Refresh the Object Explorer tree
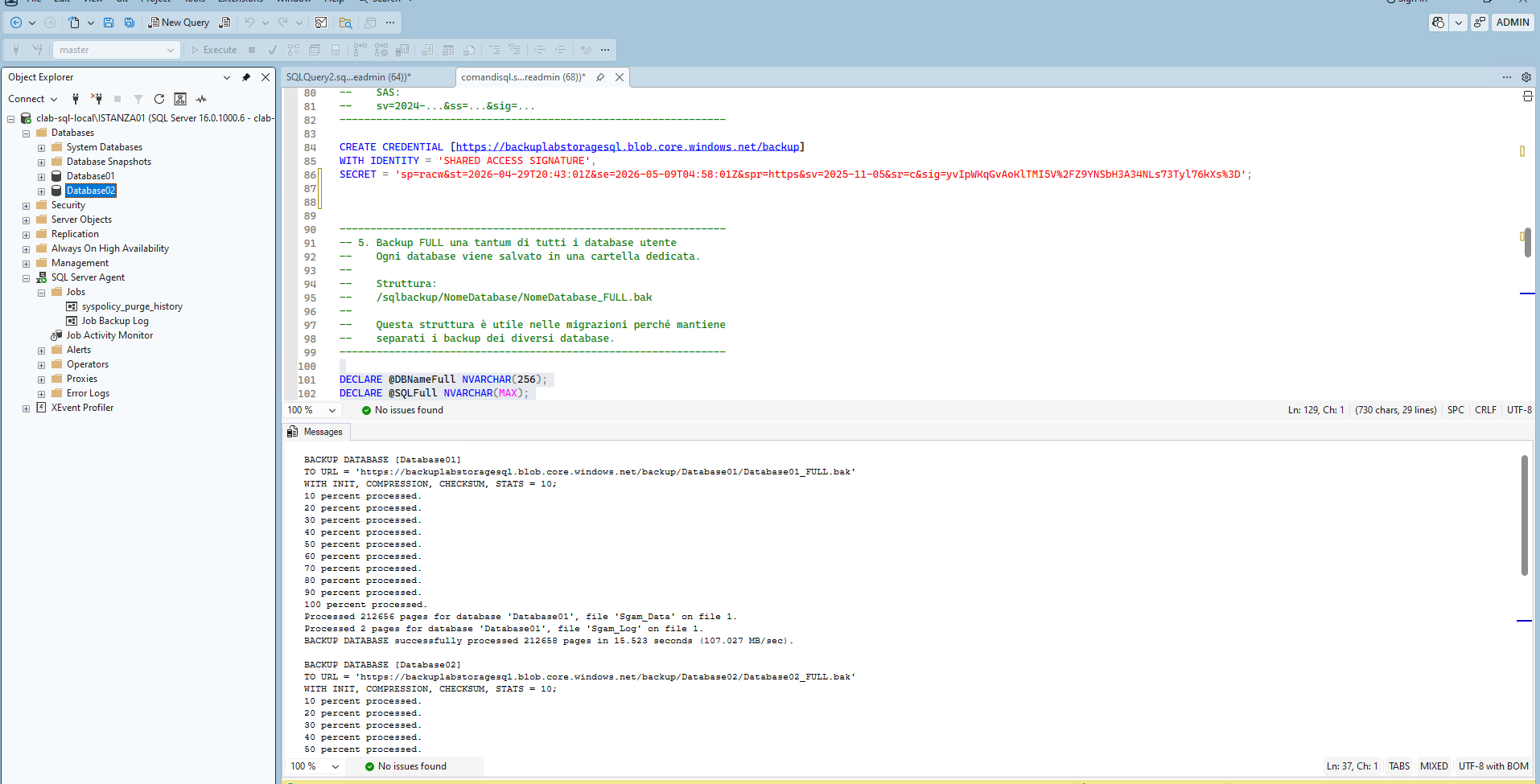Viewport: 1540px width, 784px height. tap(159, 99)
